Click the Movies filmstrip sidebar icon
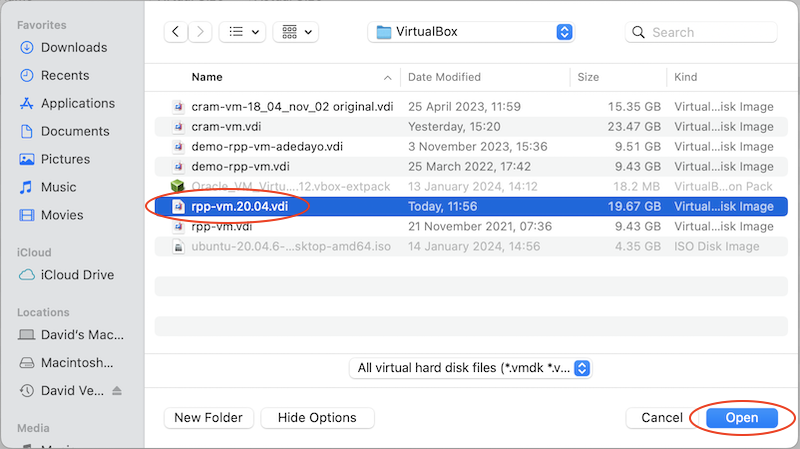The image size is (800, 449). coord(27,215)
